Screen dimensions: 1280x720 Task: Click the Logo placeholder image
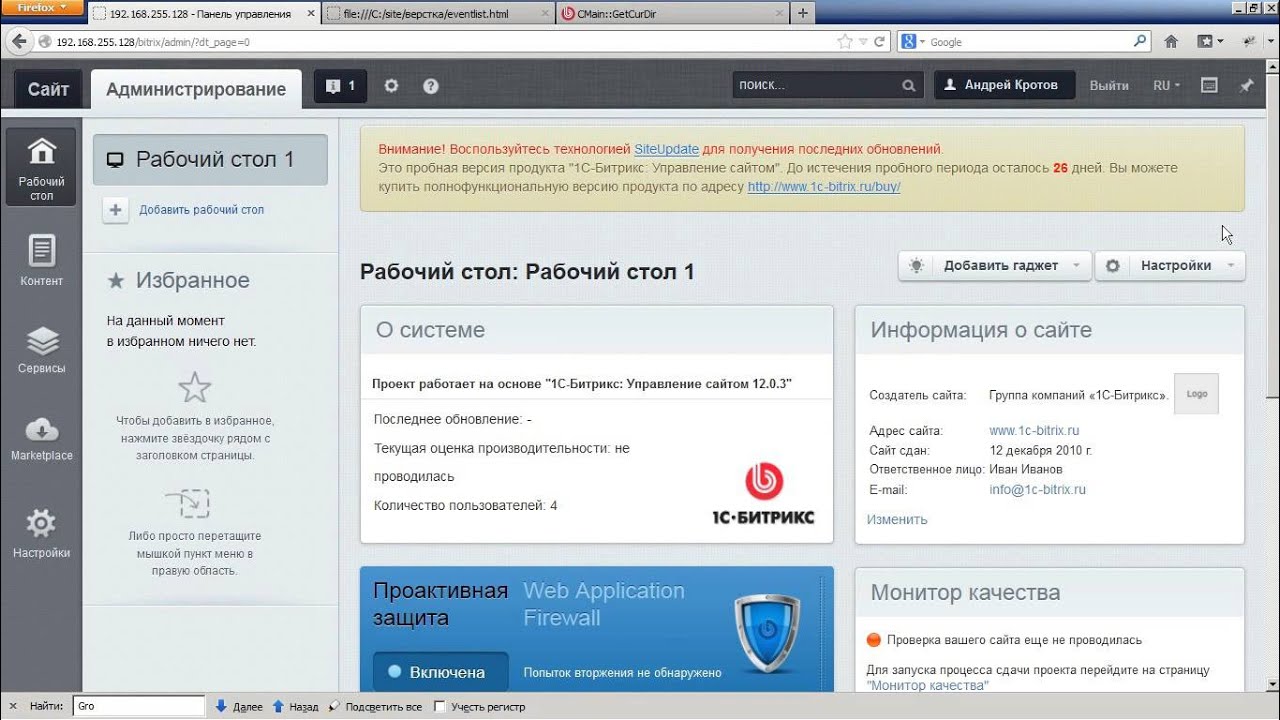(x=1197, y=394)
